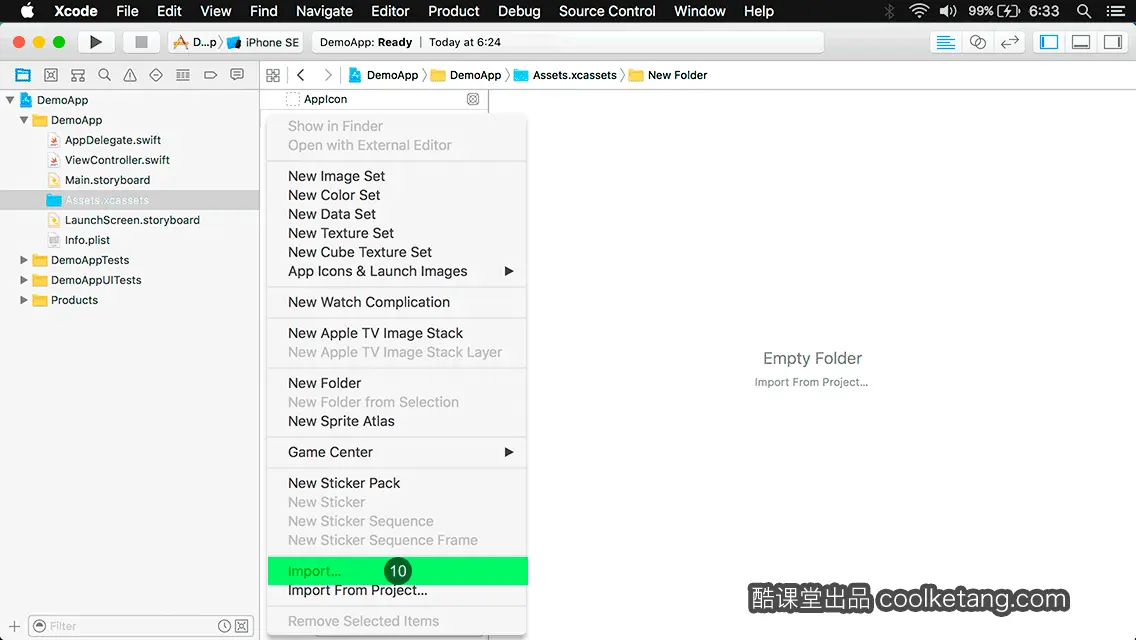Choose Import... in context menu
The width and height of the screenshot is (1136, 640).
[x=396, y=571]
